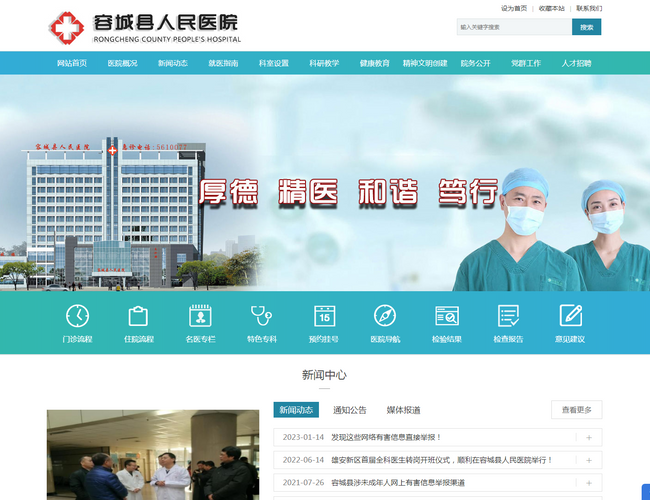The height and width of the screenshot is (500, 650).
Task: Open the 预约挂号 calendar icon
Action: (324, 317)
